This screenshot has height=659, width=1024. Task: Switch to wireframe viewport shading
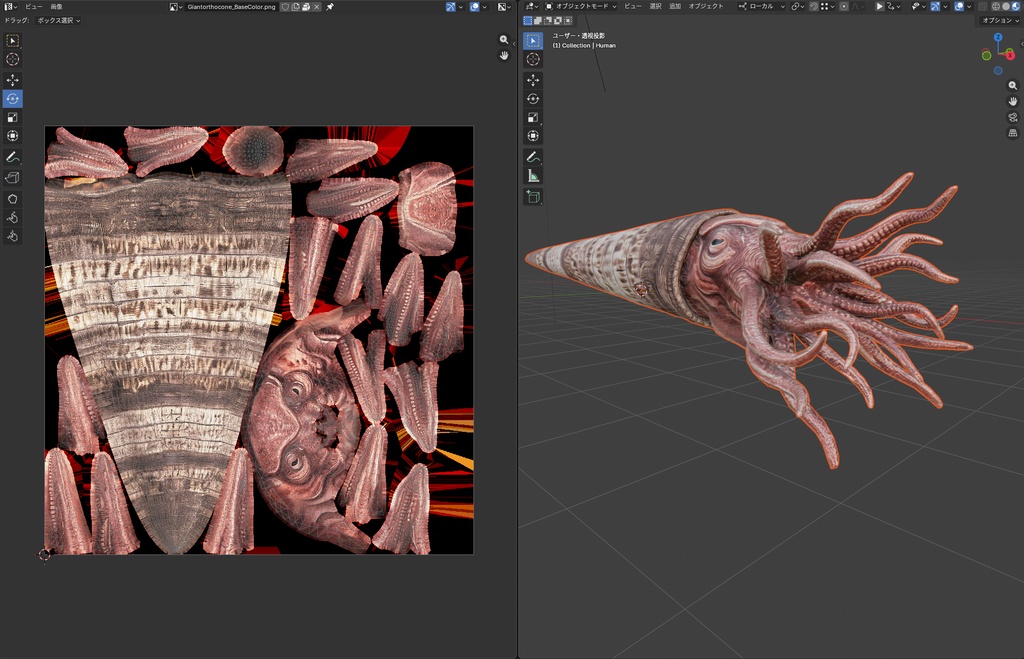click(996, 7)
